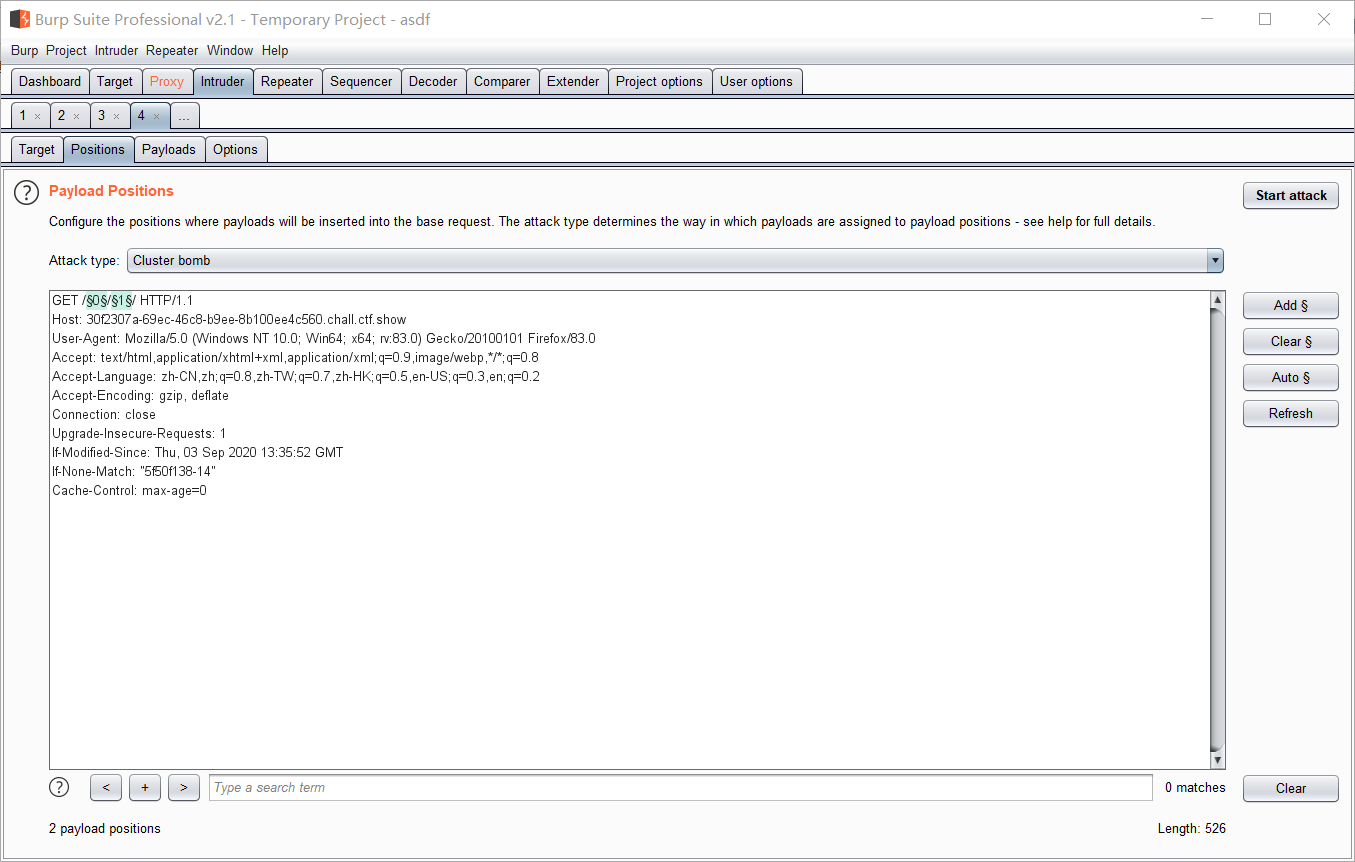Click the Accept-Language header line
This screenshot has height=862, width=1355.
pyautogui.click(x=296, y=377)
